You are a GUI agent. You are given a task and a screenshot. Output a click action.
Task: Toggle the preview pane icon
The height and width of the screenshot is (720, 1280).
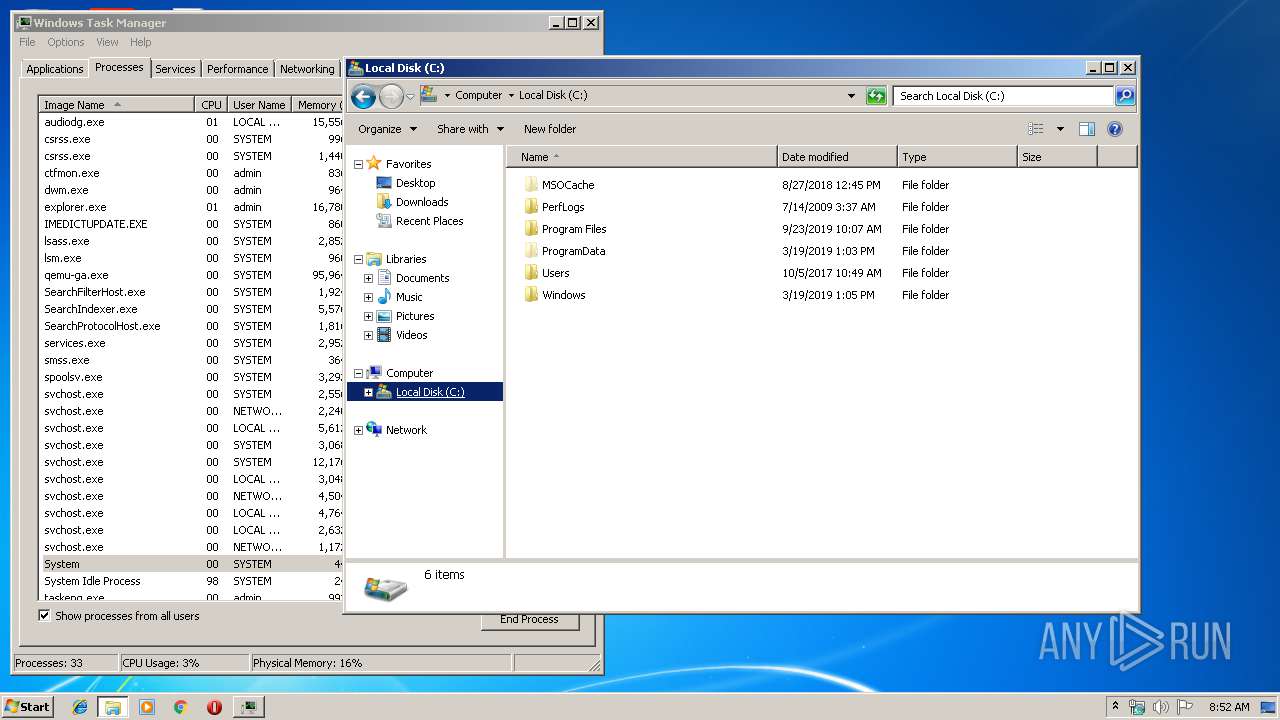(1087, 129)
